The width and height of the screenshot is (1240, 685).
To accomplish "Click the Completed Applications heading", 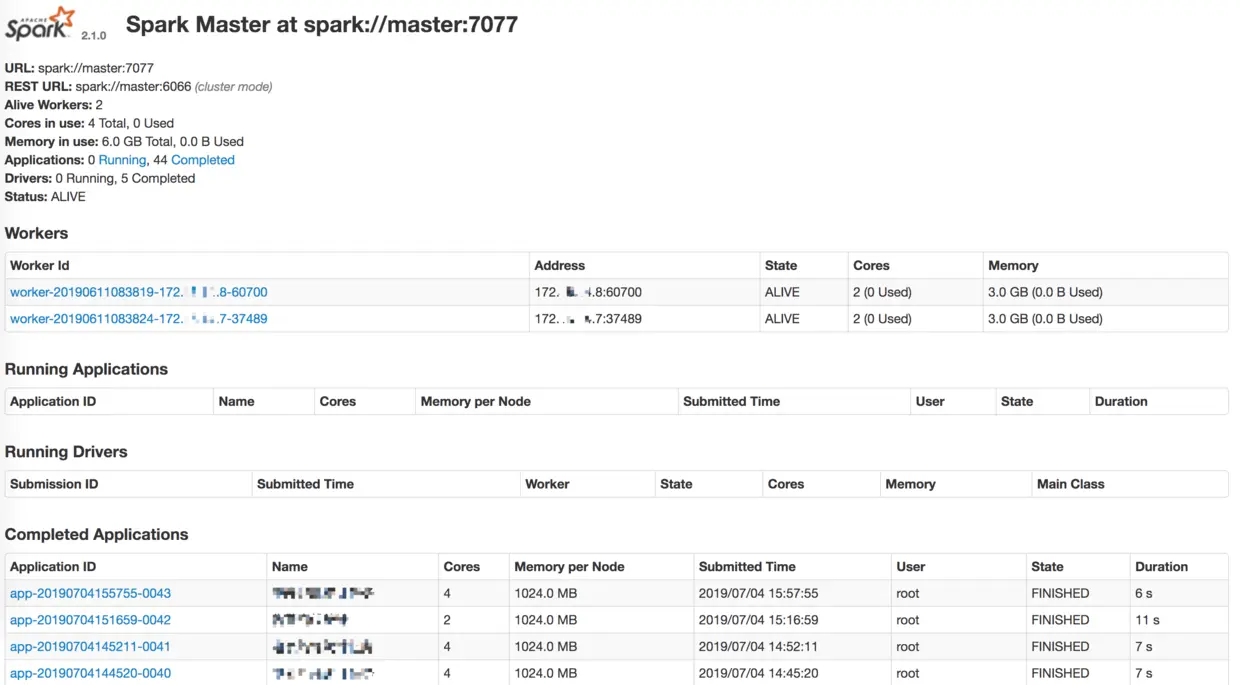I will point(97,534).
